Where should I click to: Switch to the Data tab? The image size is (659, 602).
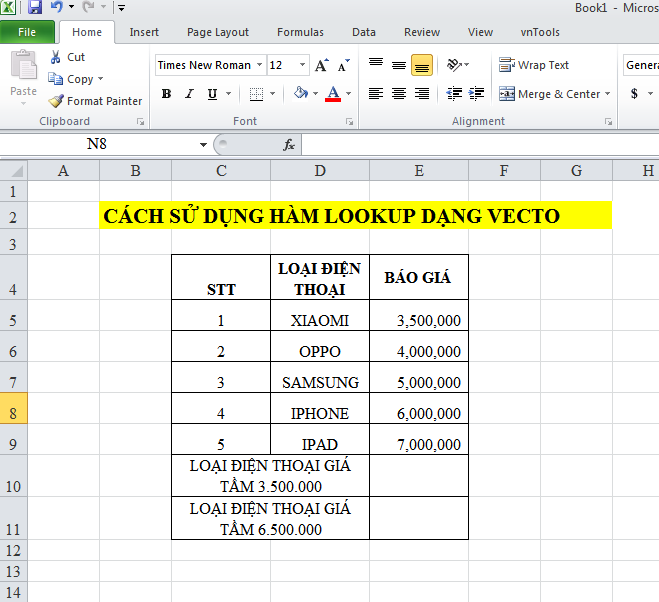(364, 32)
